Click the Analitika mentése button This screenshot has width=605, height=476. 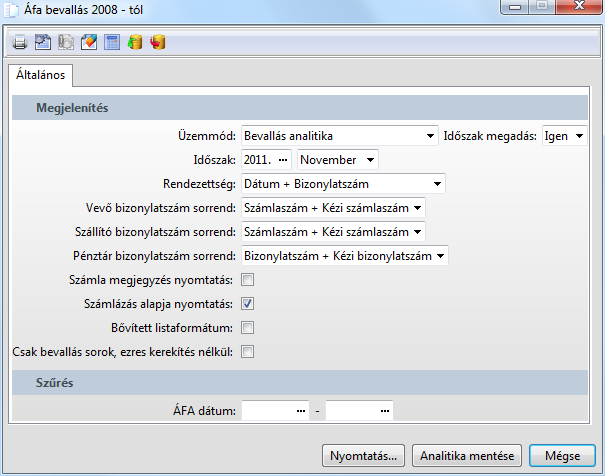[x=467, y=456]
